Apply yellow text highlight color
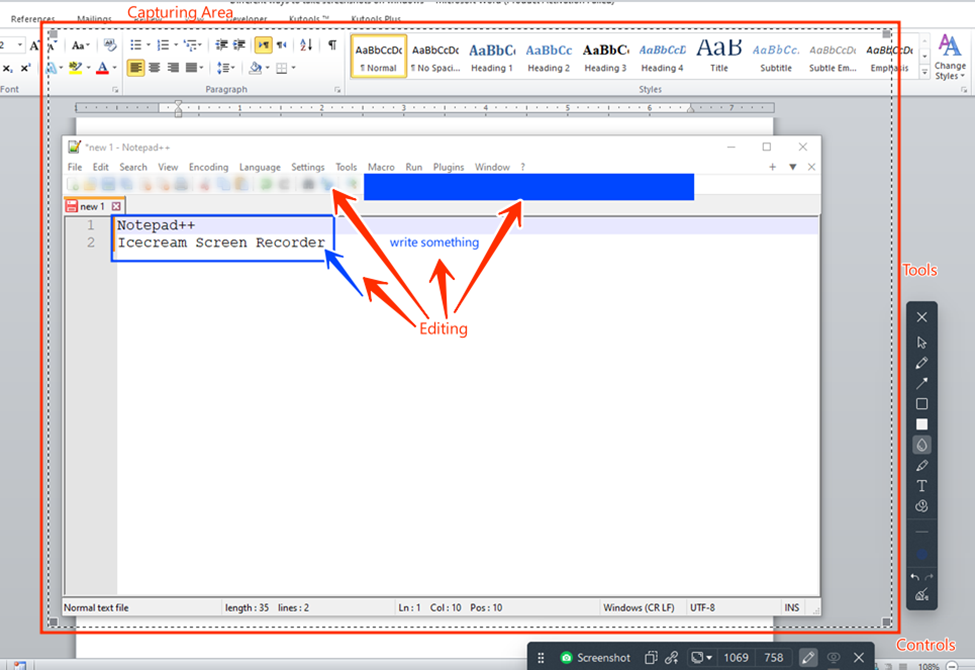Screen dimensions: 975x670 click(75, 67)
